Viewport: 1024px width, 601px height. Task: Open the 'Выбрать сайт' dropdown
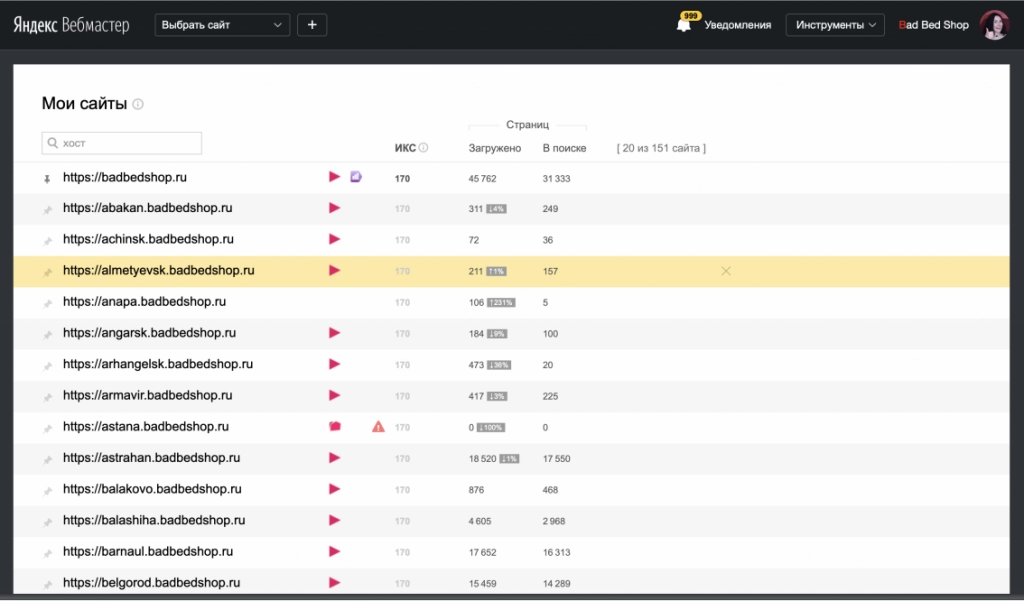[x=222, y=25]
